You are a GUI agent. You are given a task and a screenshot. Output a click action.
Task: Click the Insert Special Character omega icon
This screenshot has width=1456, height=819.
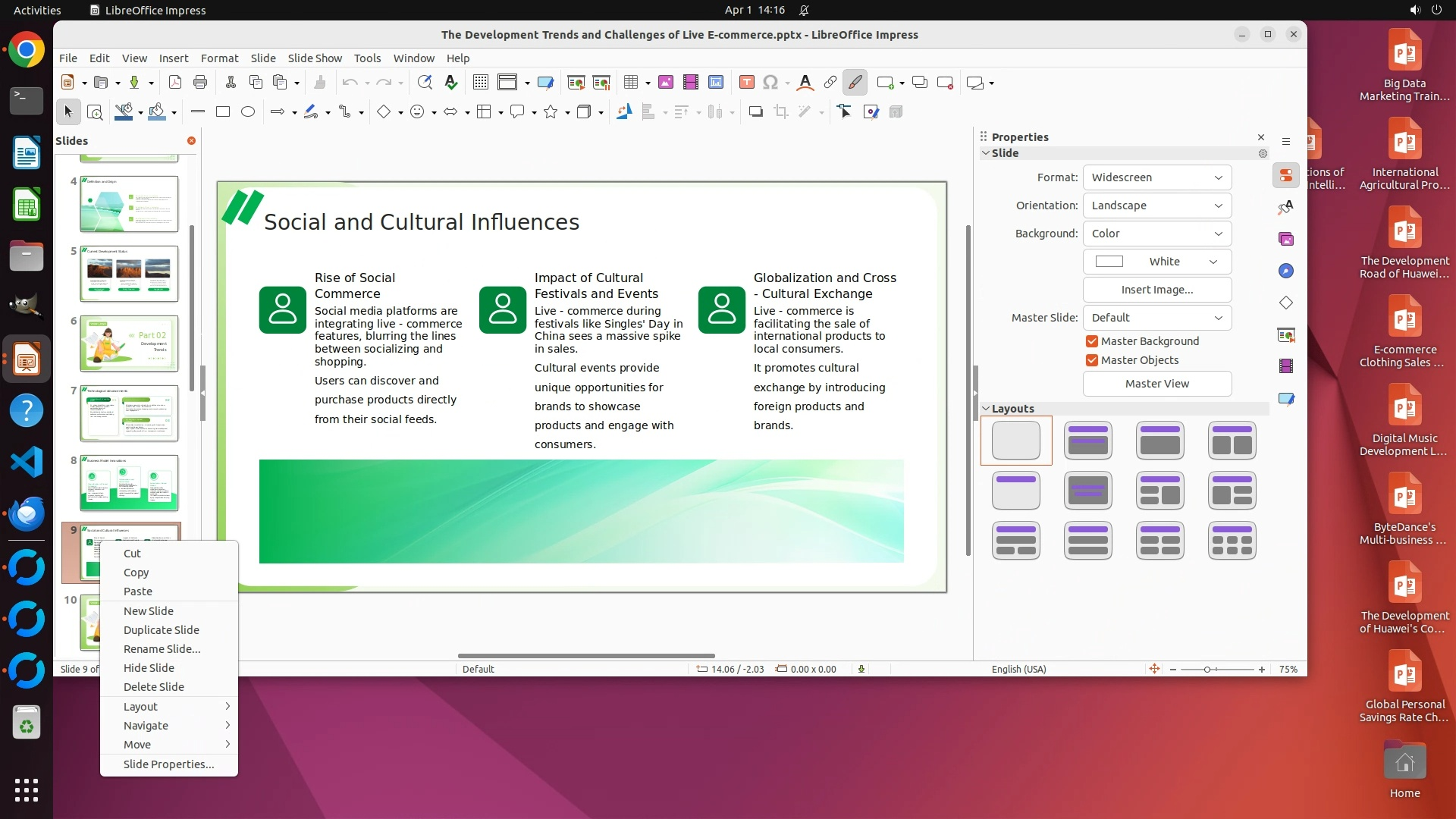[x=770, y=83]
